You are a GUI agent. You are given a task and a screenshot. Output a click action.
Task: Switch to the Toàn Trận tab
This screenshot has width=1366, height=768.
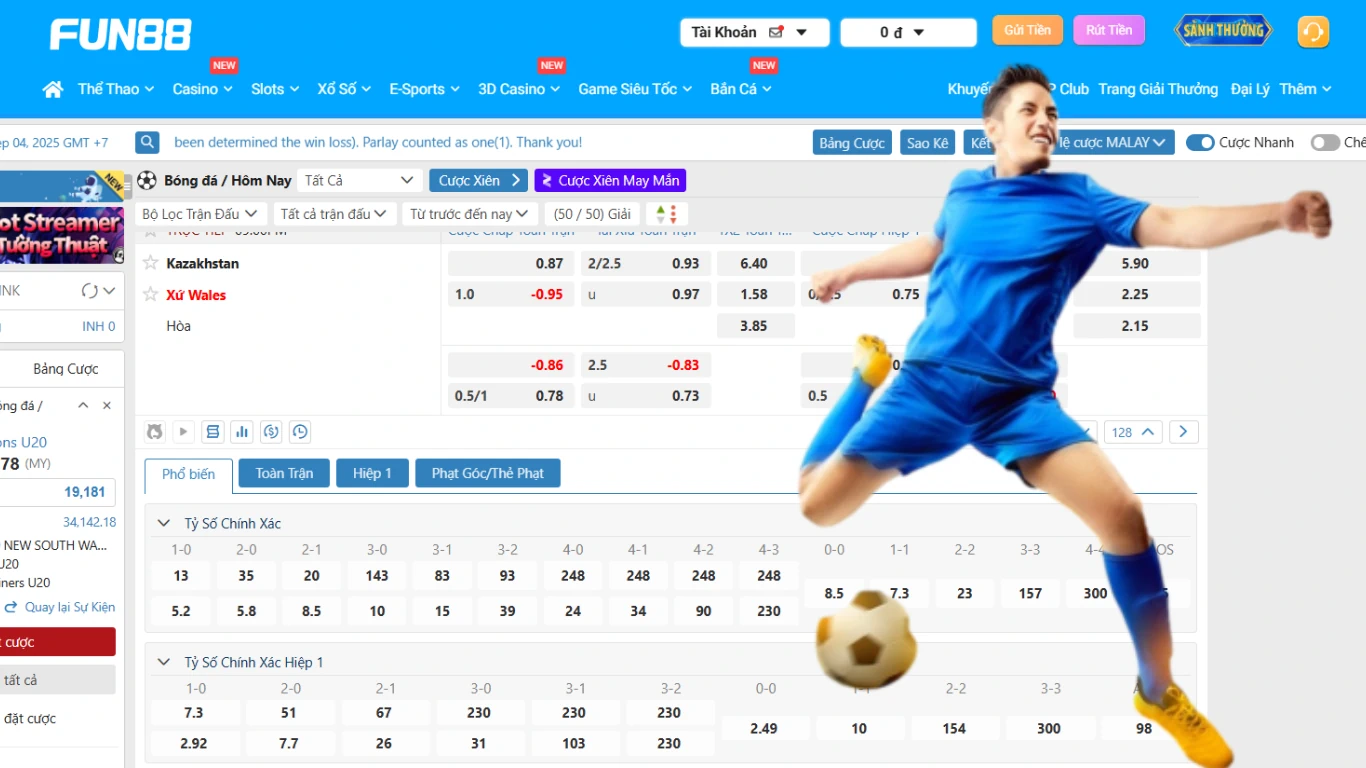(x=283, y=473)
